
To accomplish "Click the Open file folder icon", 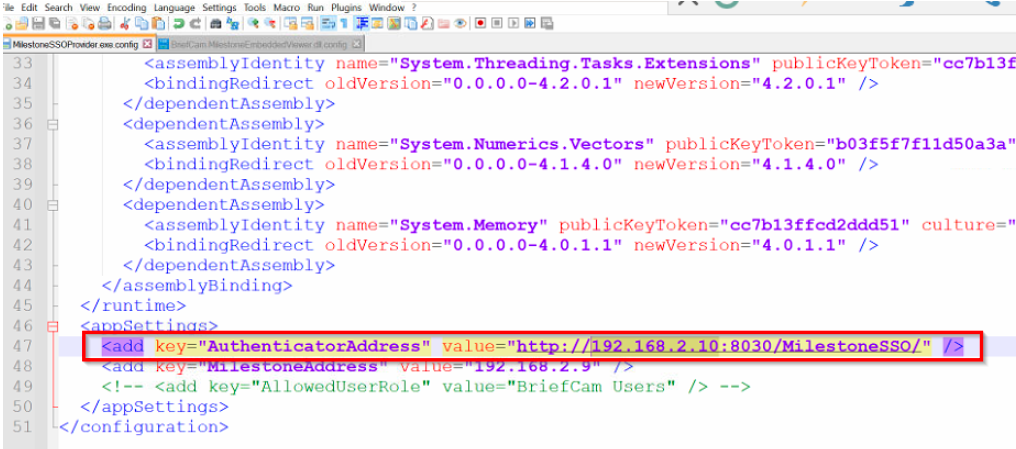I will 22,22.
